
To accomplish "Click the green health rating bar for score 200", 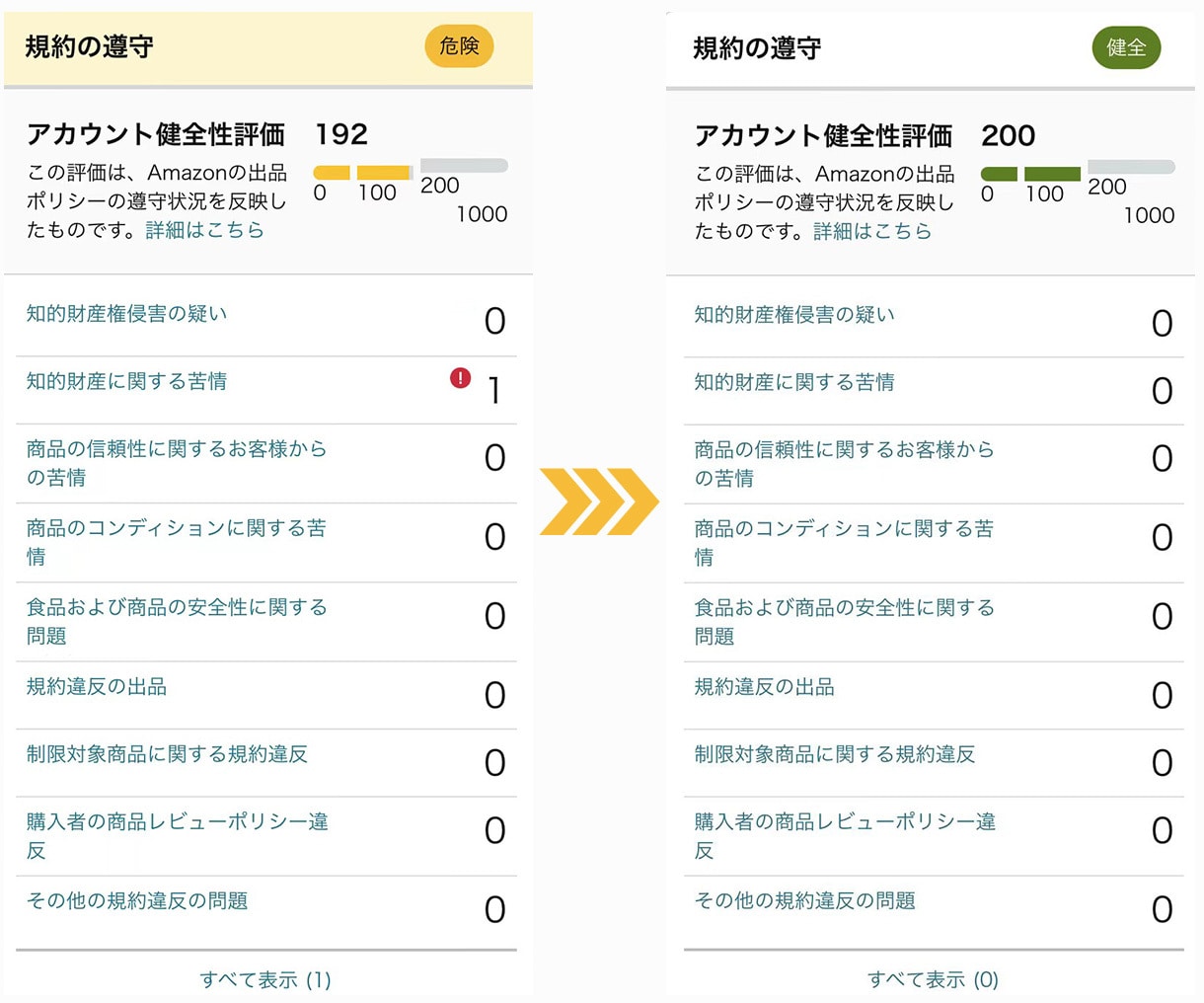I will pyautogui.click(x=1078, y=171).
